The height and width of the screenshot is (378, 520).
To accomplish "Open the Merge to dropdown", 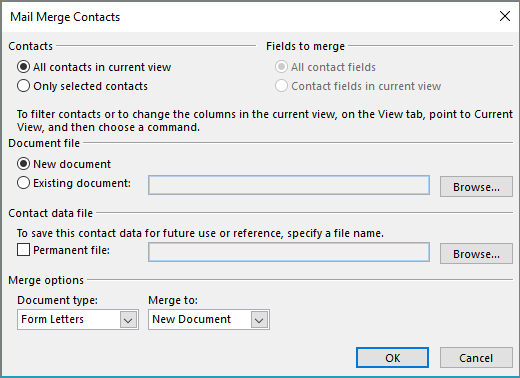I will 209,319.
